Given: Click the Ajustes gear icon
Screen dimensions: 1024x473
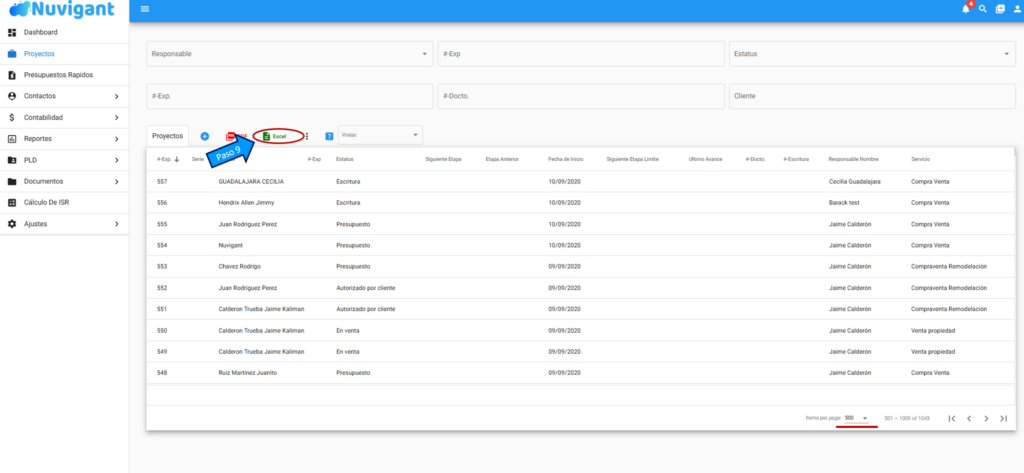Looking at the screenshot, I should pyautogui.click(x=12, y=224).
